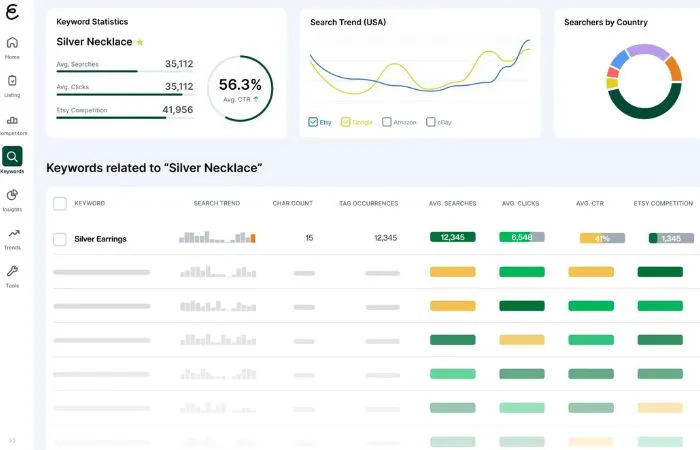Sort by Avg. Searches column header

(453, 203)
